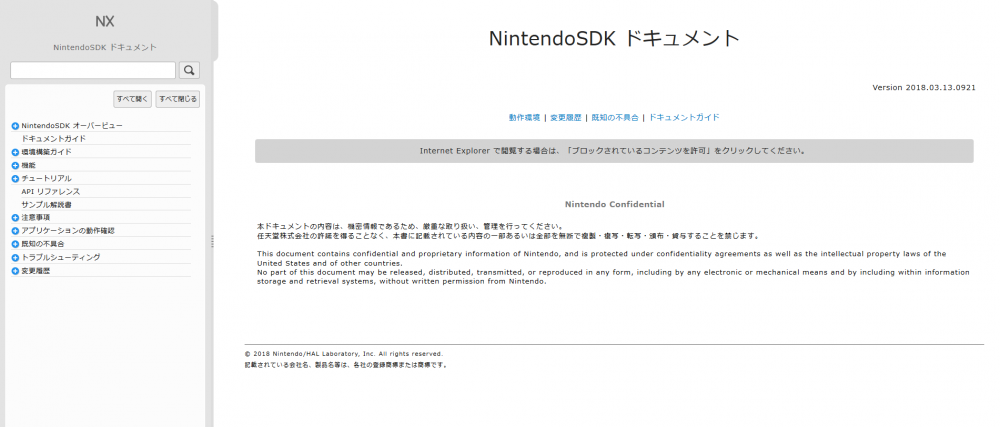Open NintendoSDK オーバービュー tree label
Viewport: 1000px width, 427px height.
coord(72,126)
